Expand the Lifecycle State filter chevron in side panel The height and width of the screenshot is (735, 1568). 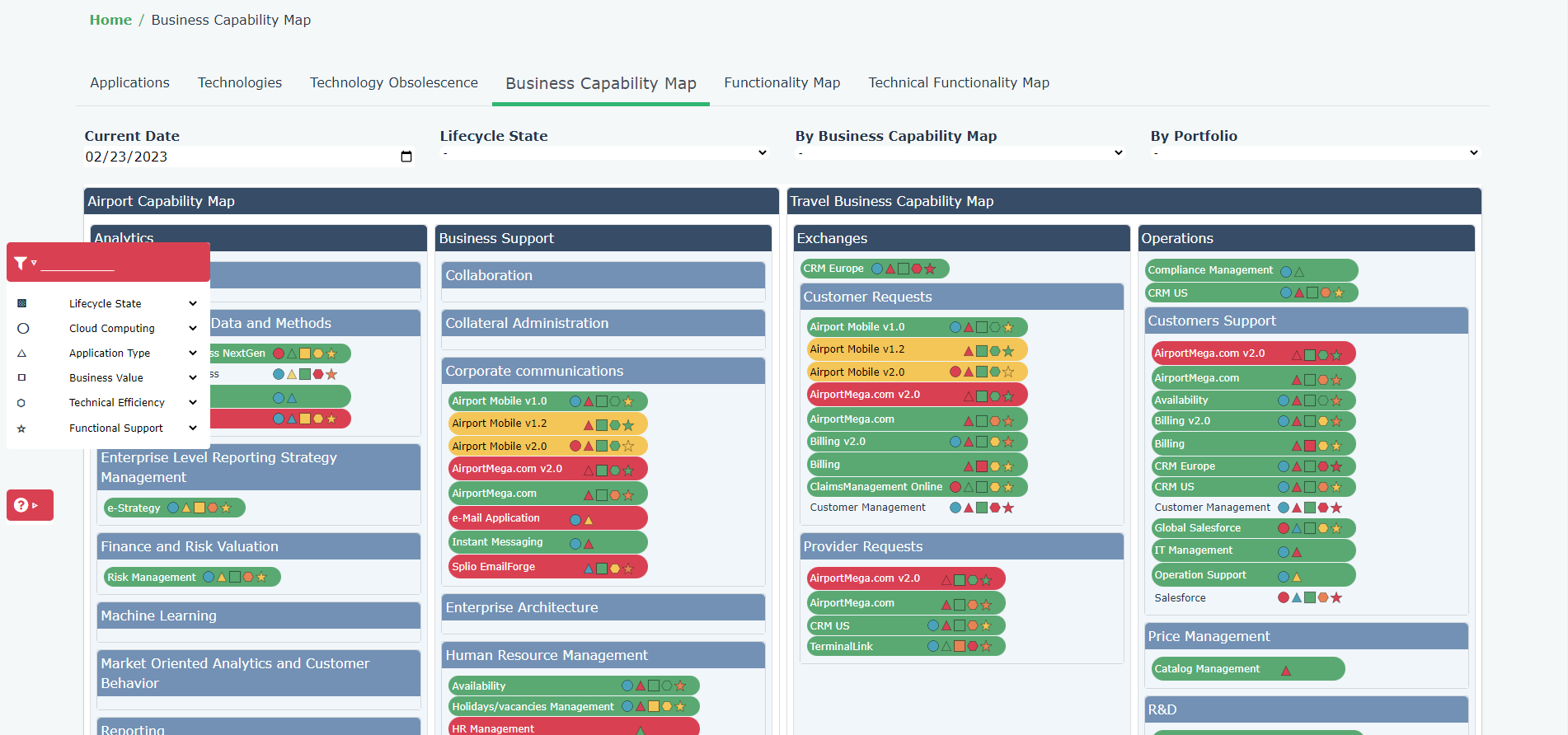click(x=193, y=303)
